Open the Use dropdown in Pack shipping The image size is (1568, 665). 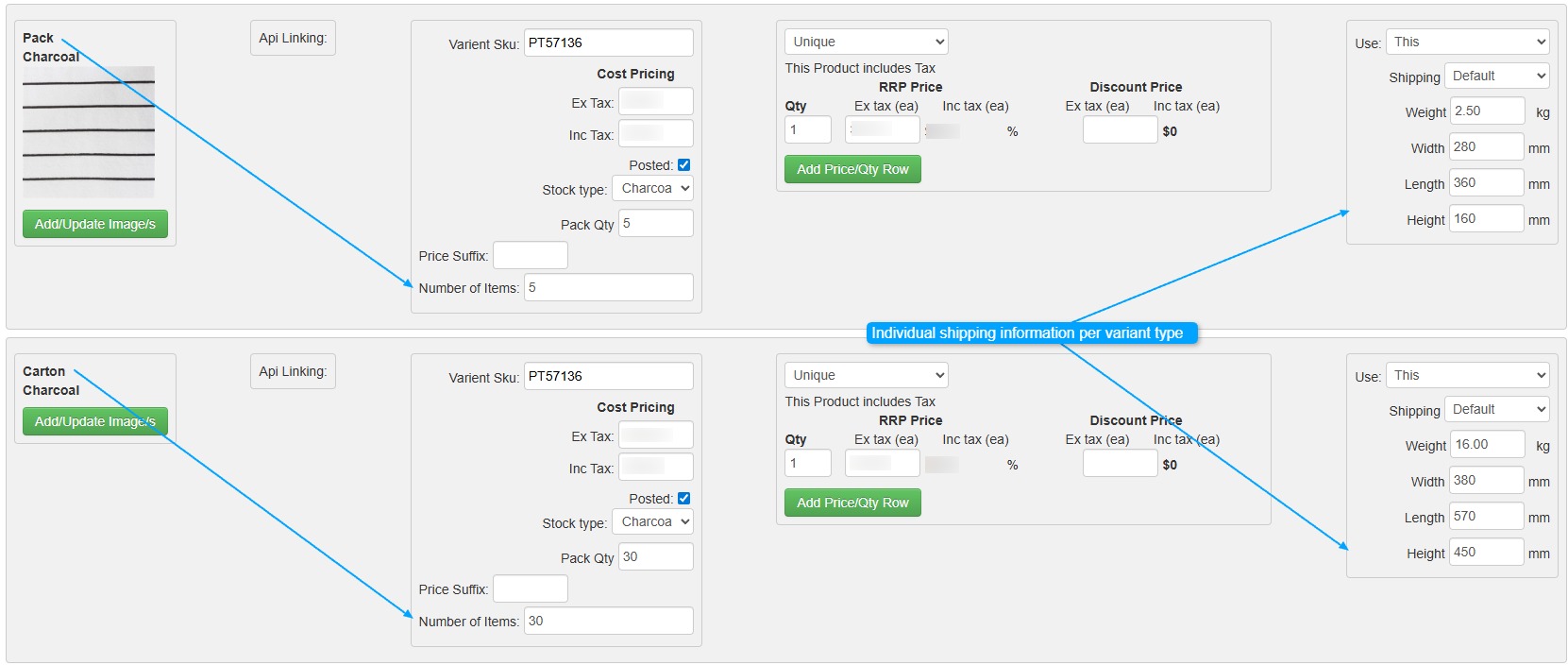point(1467,43)
